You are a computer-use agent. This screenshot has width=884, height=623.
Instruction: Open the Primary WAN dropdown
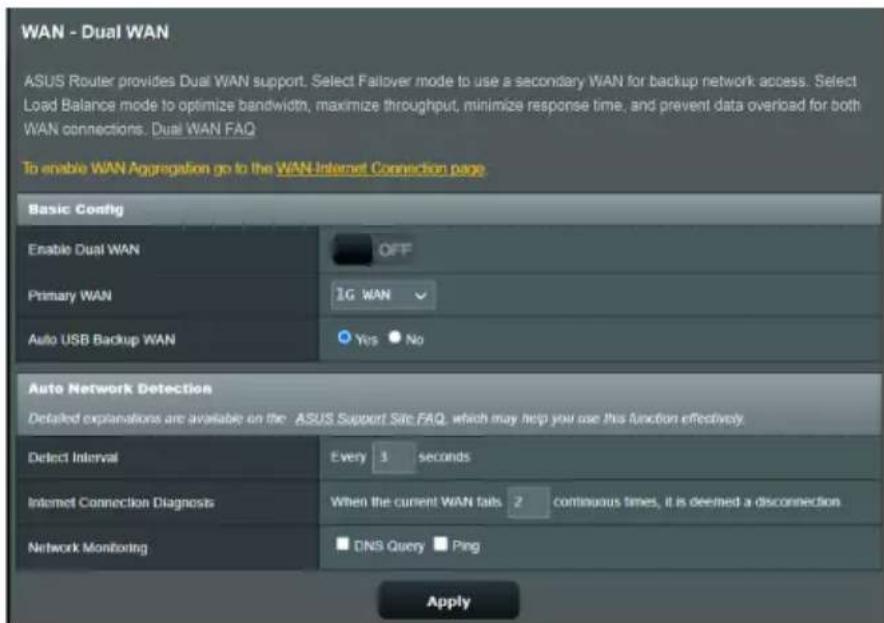tap(383, 295)
